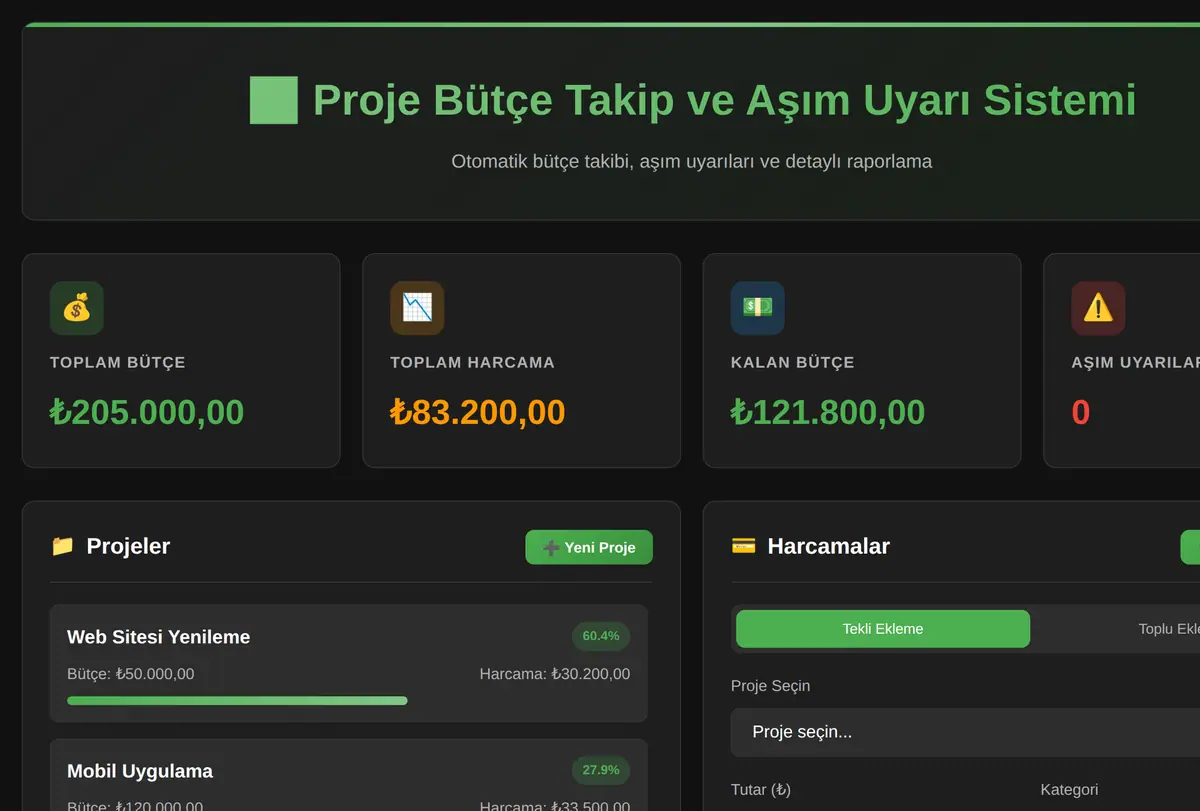Switch to the Toplu Ekleme tab
The width and height of the screenshot is (1200, 811).
(x=1168, y=629)
